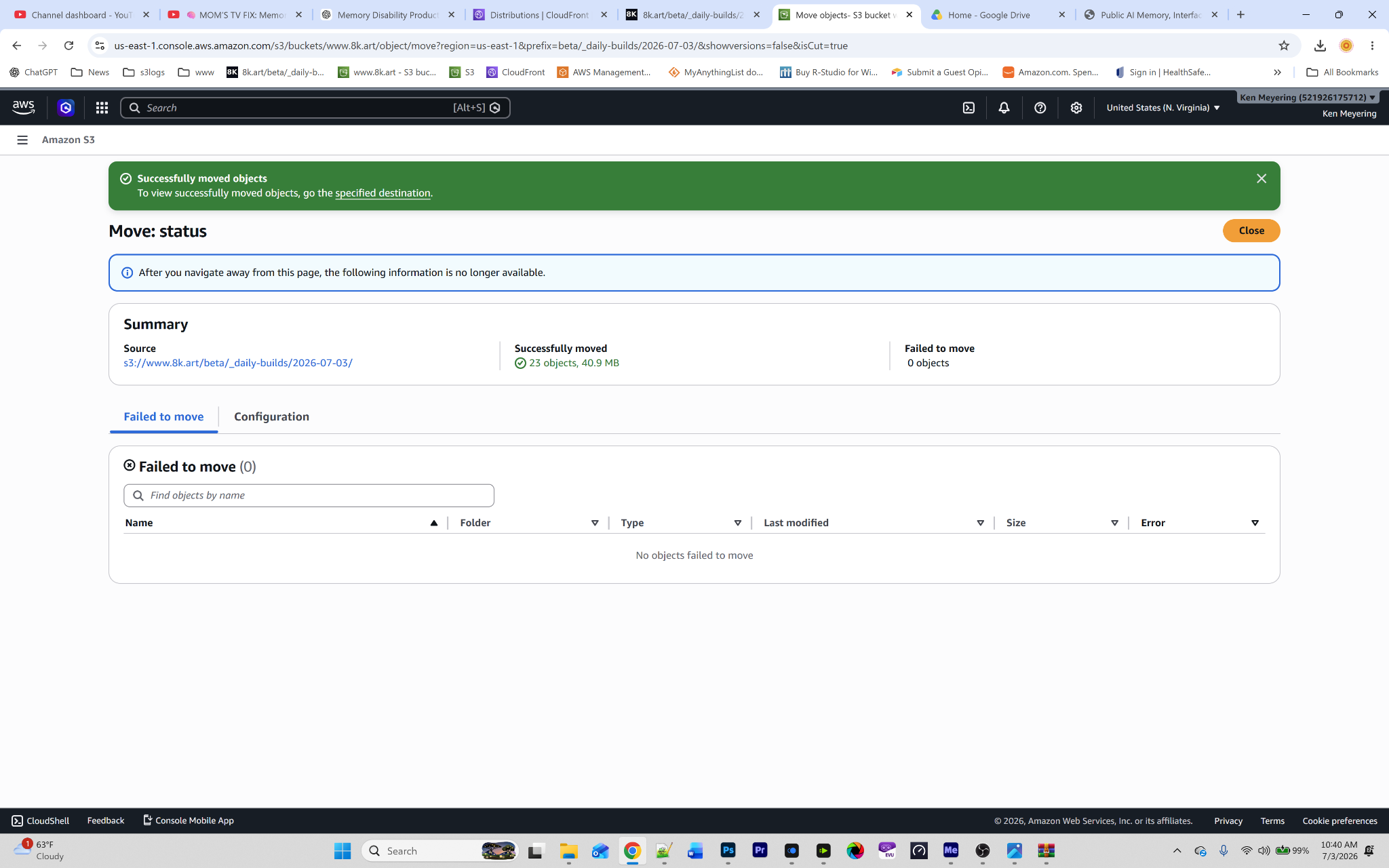Open Premiere Pro from the taskbar
1389x868 pixels.
760,850
